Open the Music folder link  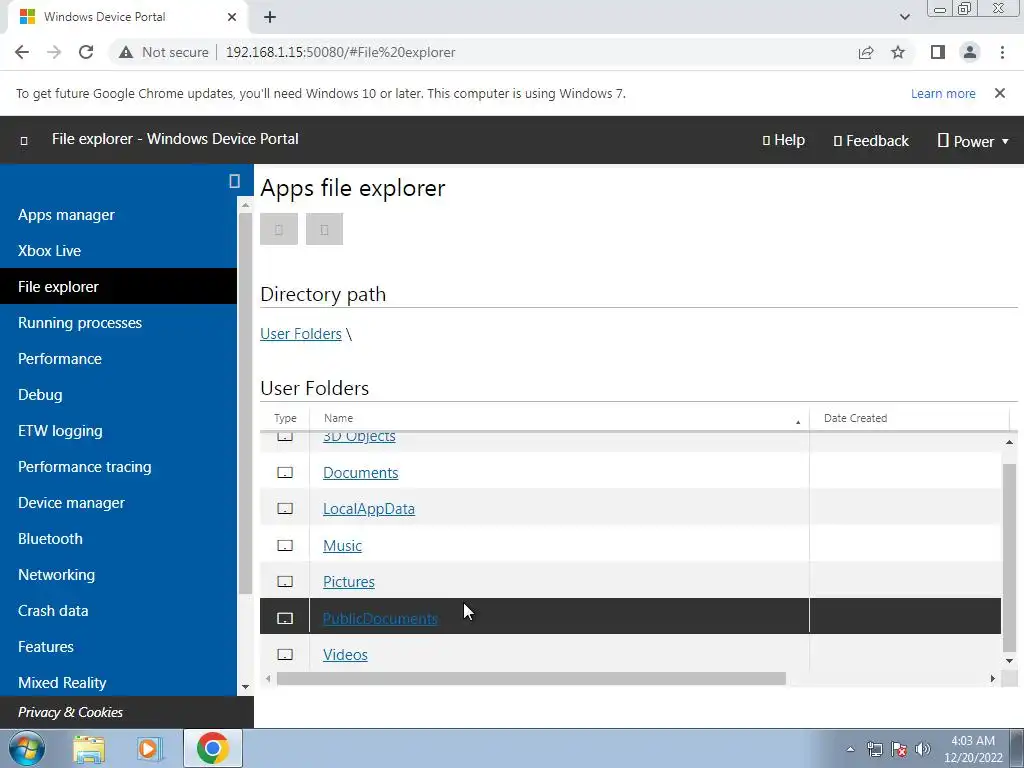pyautogui.click(x=342, y=545)
